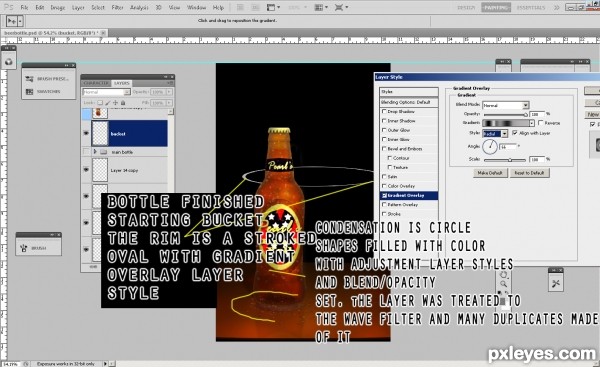Open the arrange documents icon

(x=318, y=7)
